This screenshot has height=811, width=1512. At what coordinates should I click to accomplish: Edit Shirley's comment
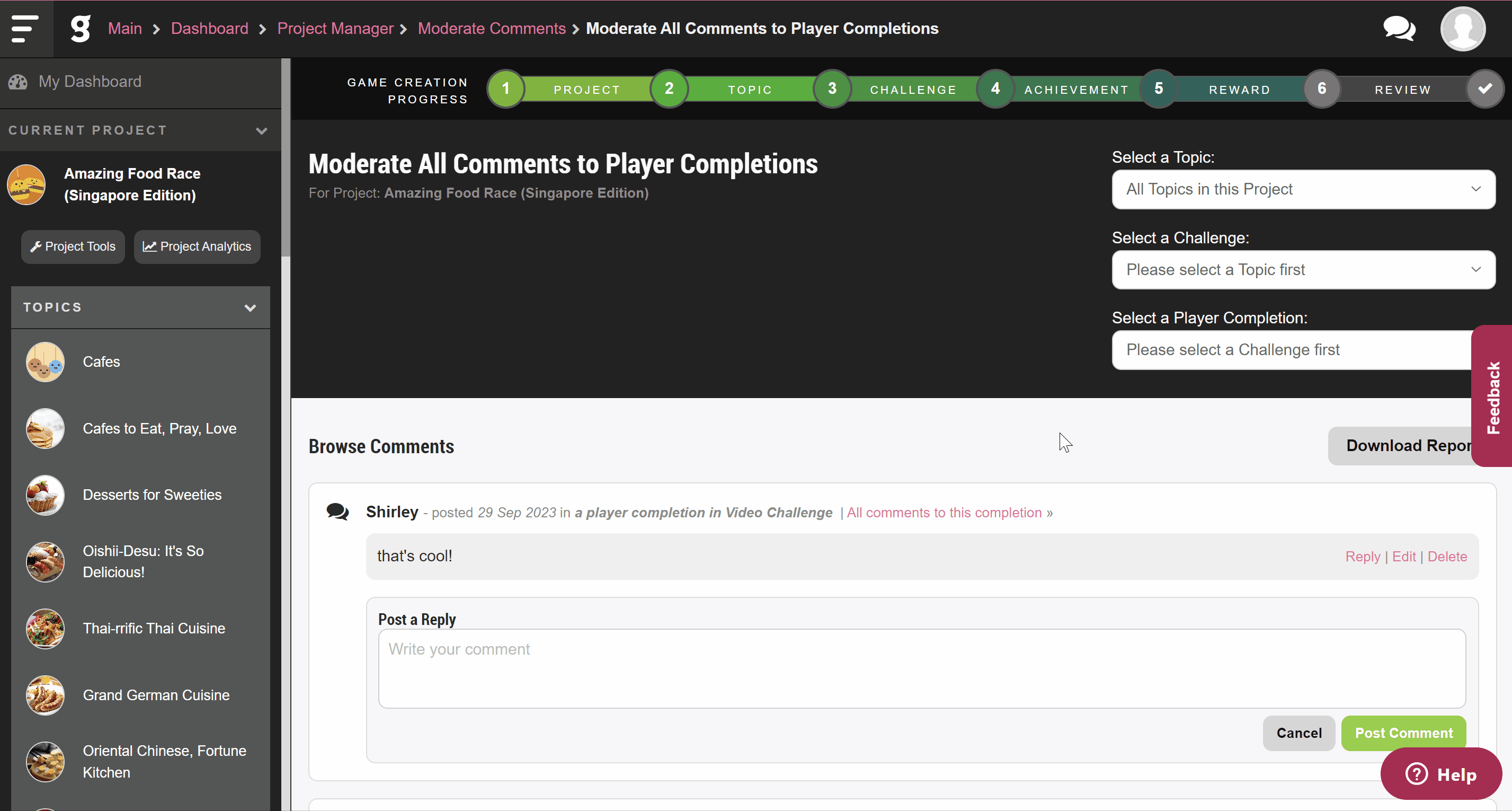click(x=1404, y=557)
